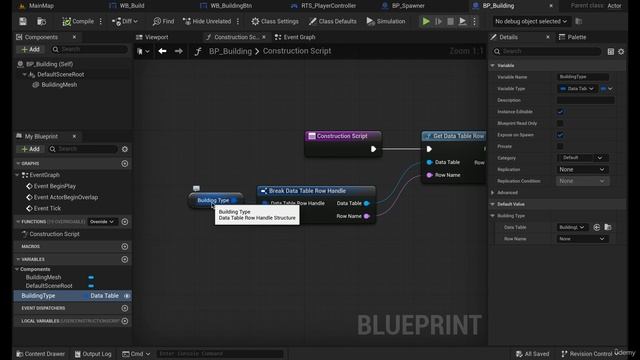Select DefaultSceneRoot in components tree
The width and height of the screenshot is (640, 360).
click(x=60, y=74)
